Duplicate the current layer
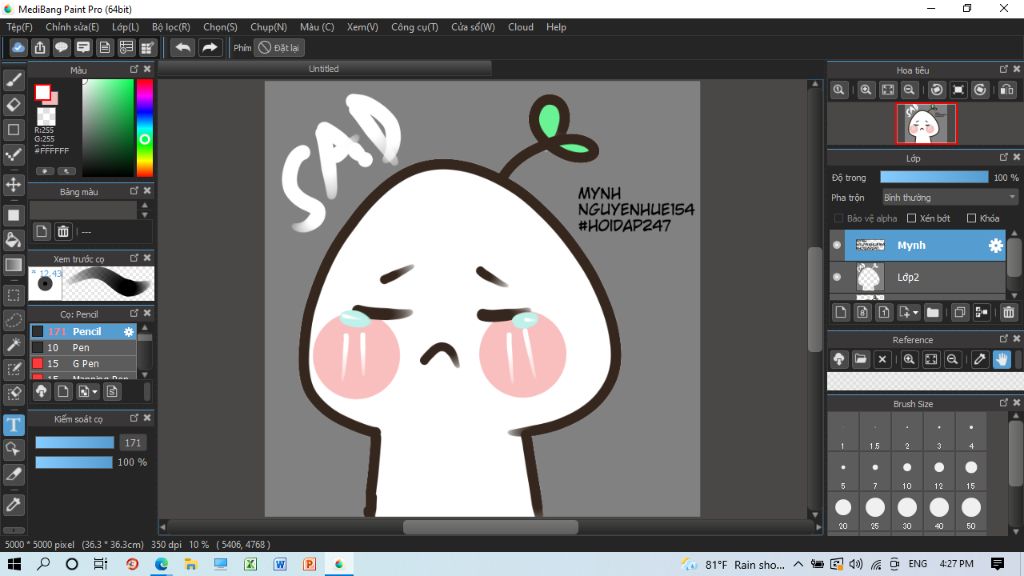 tap(959, 312)
